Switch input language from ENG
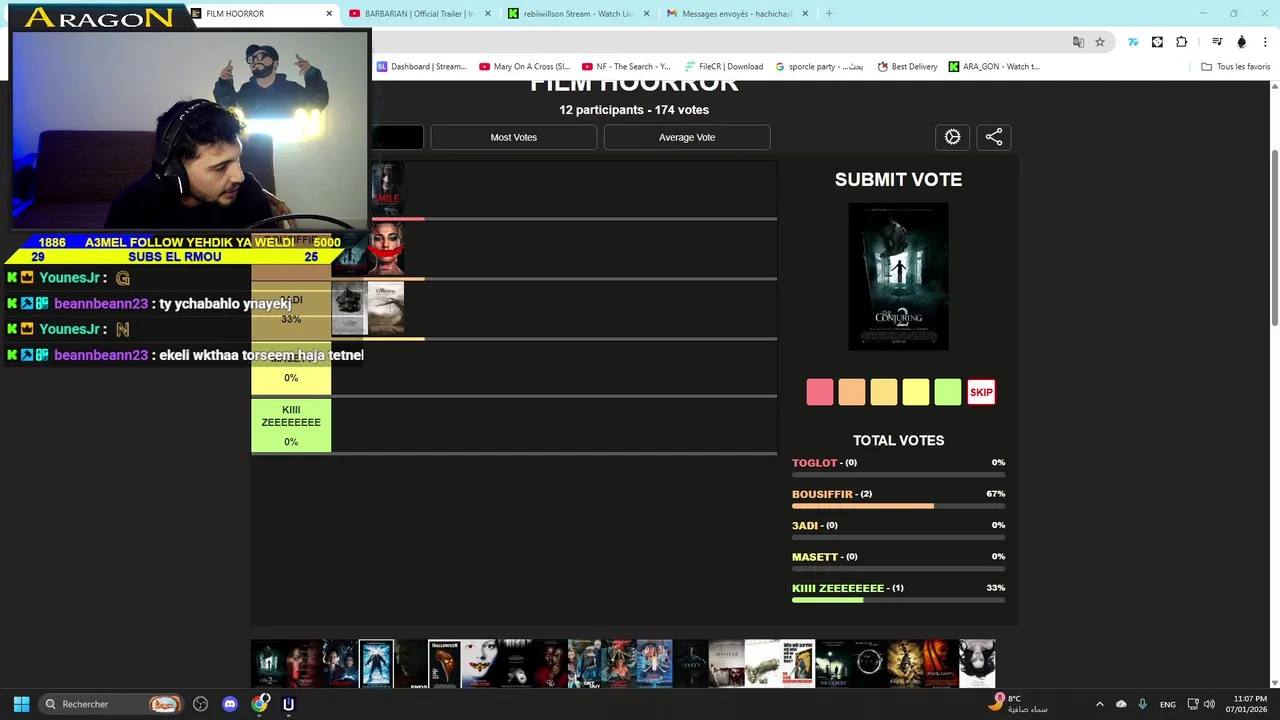This screenshot has height=720, width=1280. point(1167,704)
